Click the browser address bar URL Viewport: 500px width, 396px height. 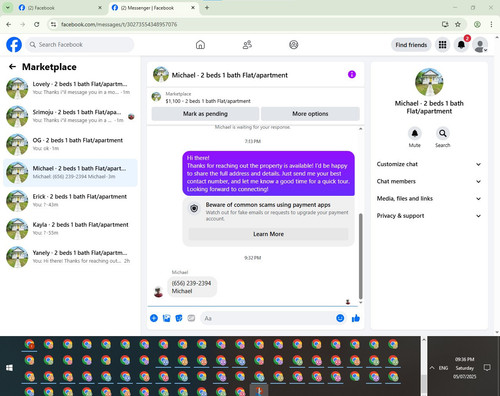[119, 24]
